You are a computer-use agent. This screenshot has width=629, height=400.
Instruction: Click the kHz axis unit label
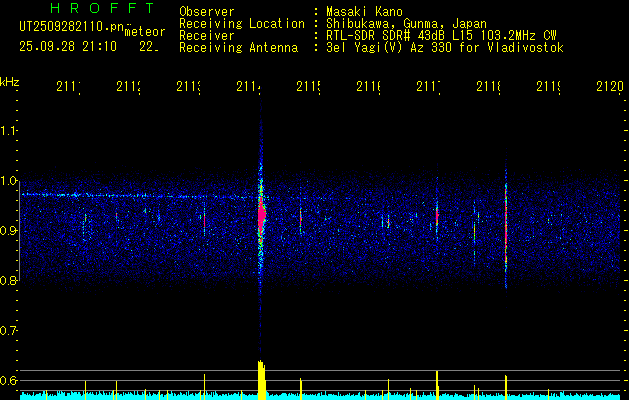(x=10, y=82)
